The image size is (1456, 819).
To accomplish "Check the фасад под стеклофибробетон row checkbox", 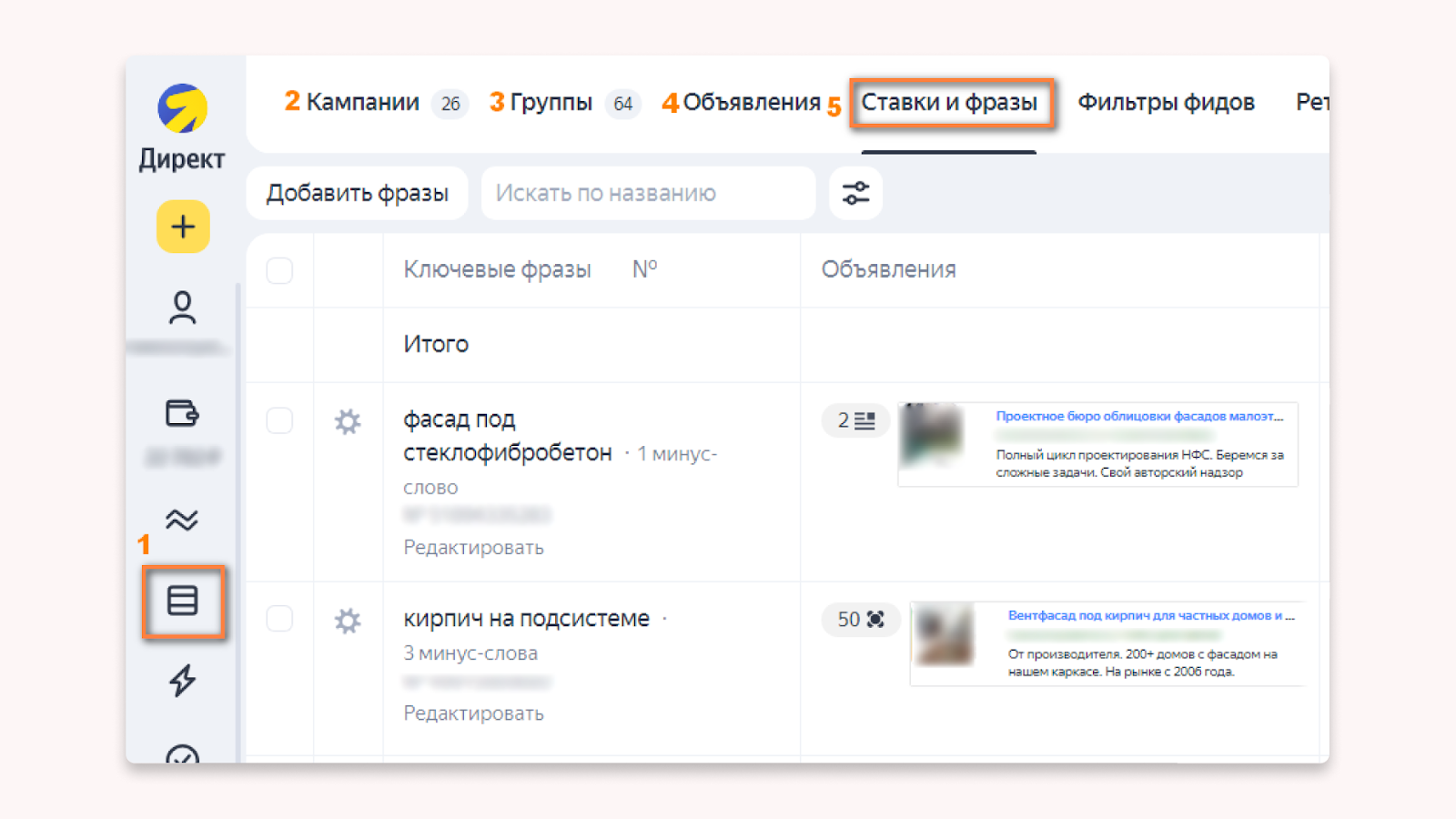I will 279,420.
